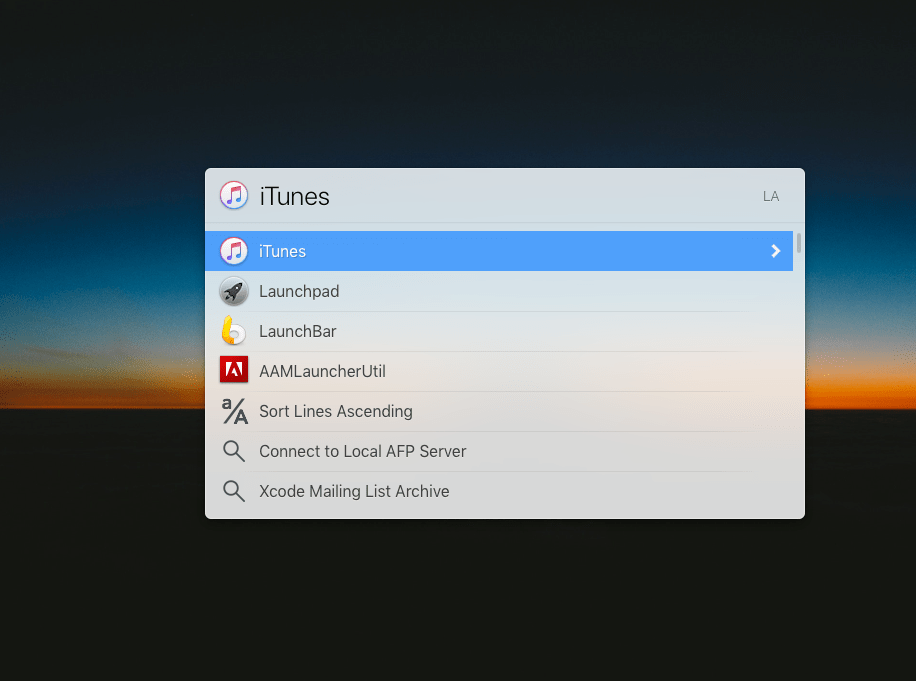The image size is (916, 681).
Task: Click the yellow LaunchBar app icon
Action: coord(234,331)
